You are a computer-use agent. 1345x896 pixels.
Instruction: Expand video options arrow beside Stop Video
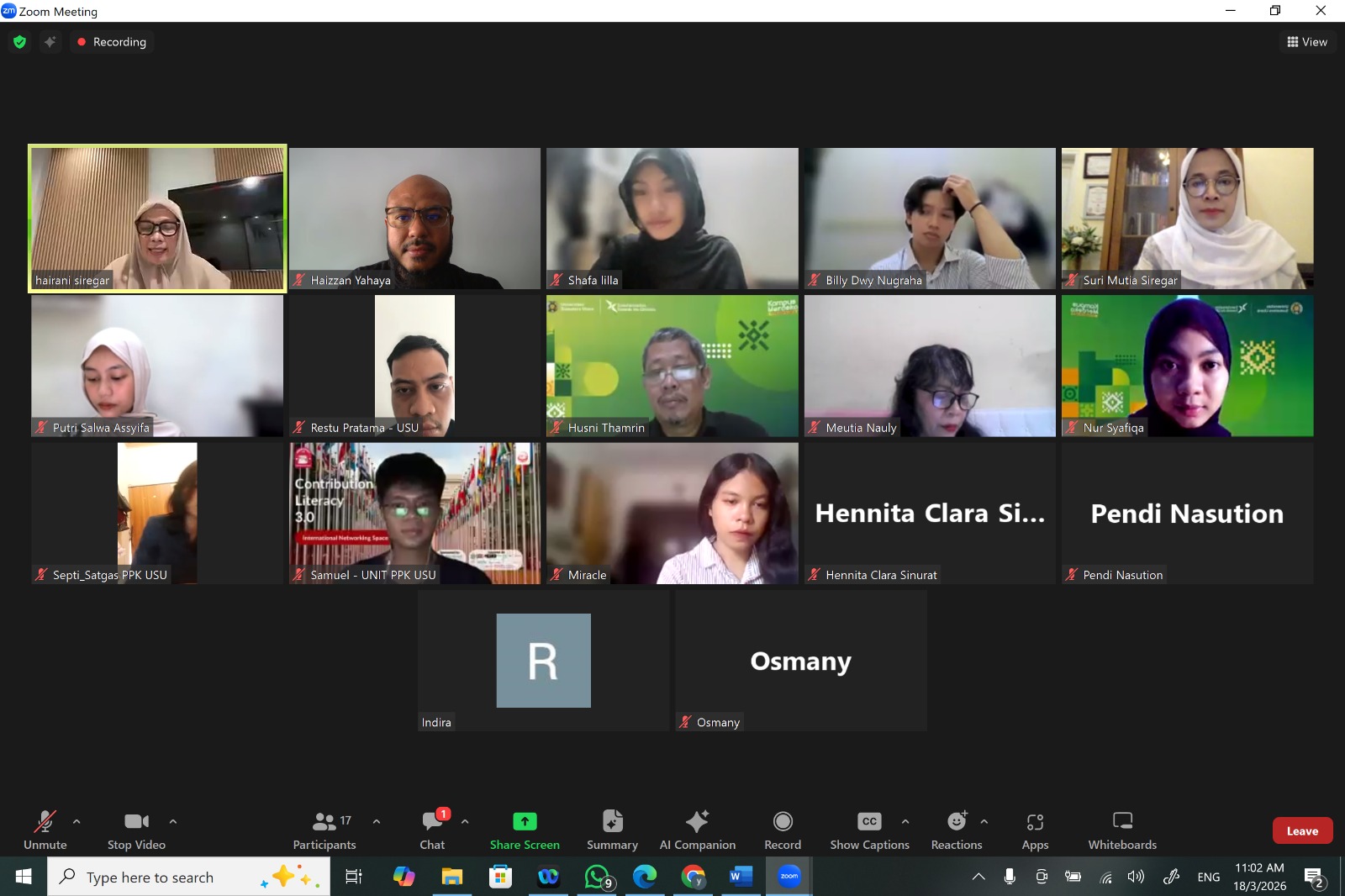[x=173, y=821]
